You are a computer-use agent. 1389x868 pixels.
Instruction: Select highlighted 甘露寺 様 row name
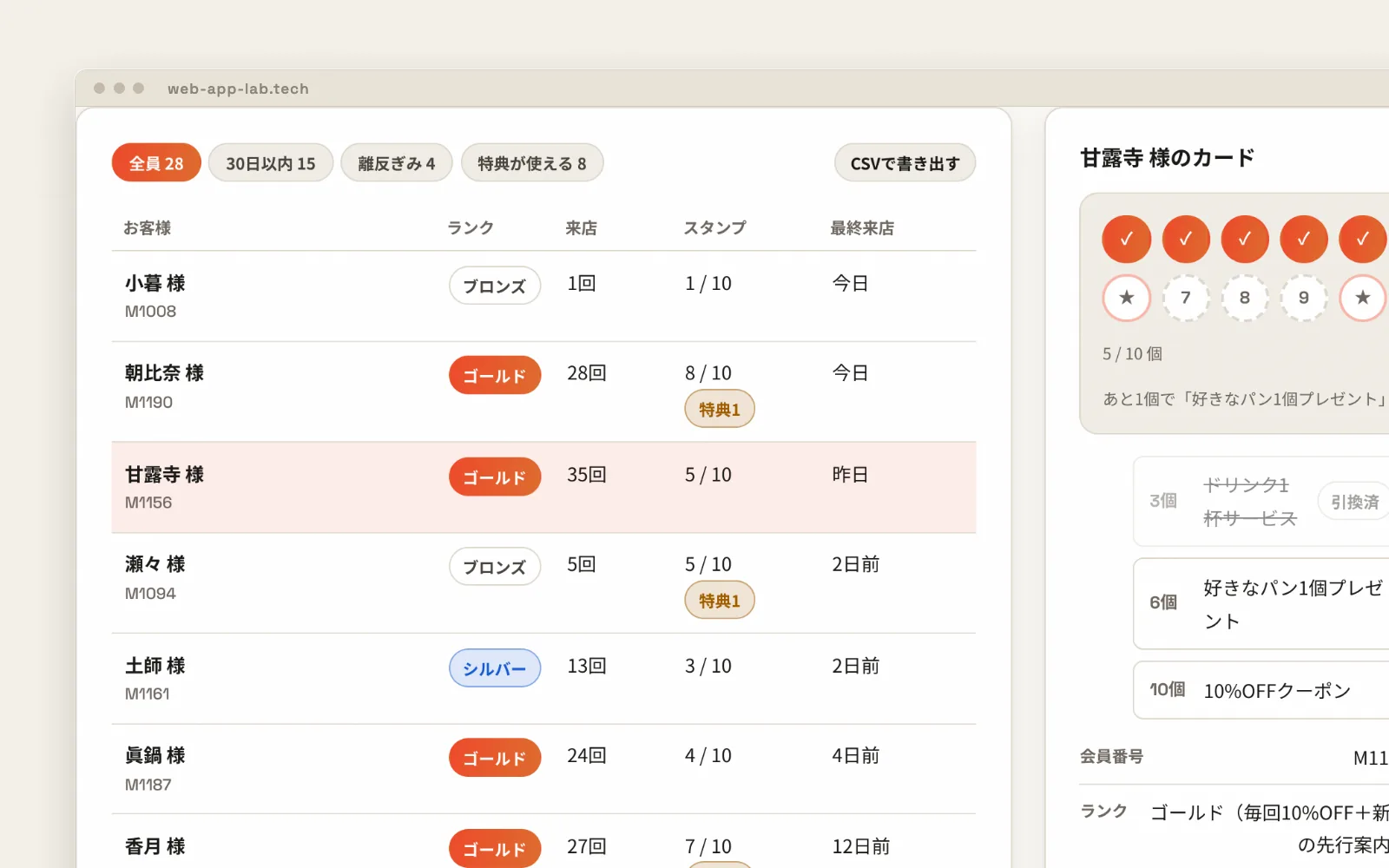(164, 475)
